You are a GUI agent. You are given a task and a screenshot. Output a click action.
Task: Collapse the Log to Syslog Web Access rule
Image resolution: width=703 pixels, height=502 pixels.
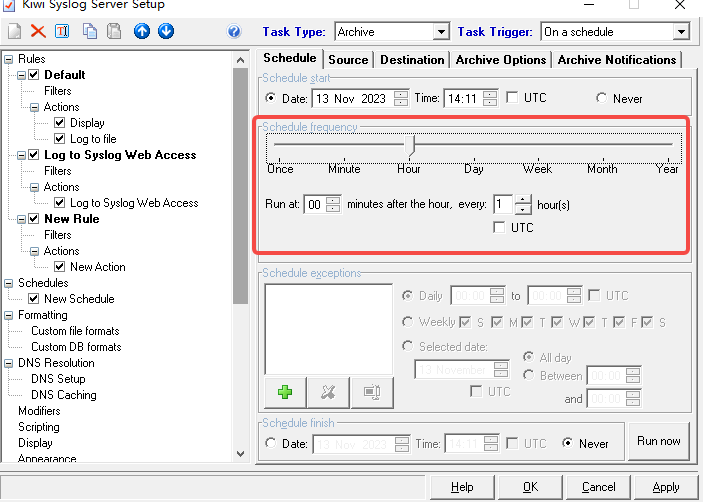point(22,156)
